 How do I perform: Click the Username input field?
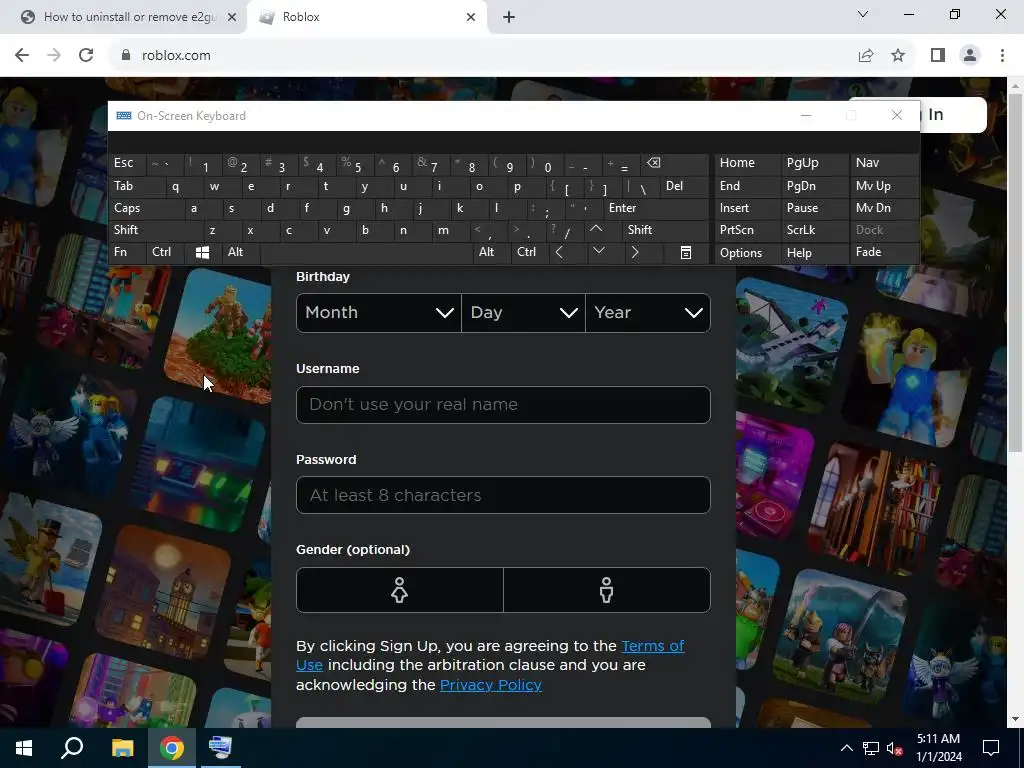click(x=503, y=405)
